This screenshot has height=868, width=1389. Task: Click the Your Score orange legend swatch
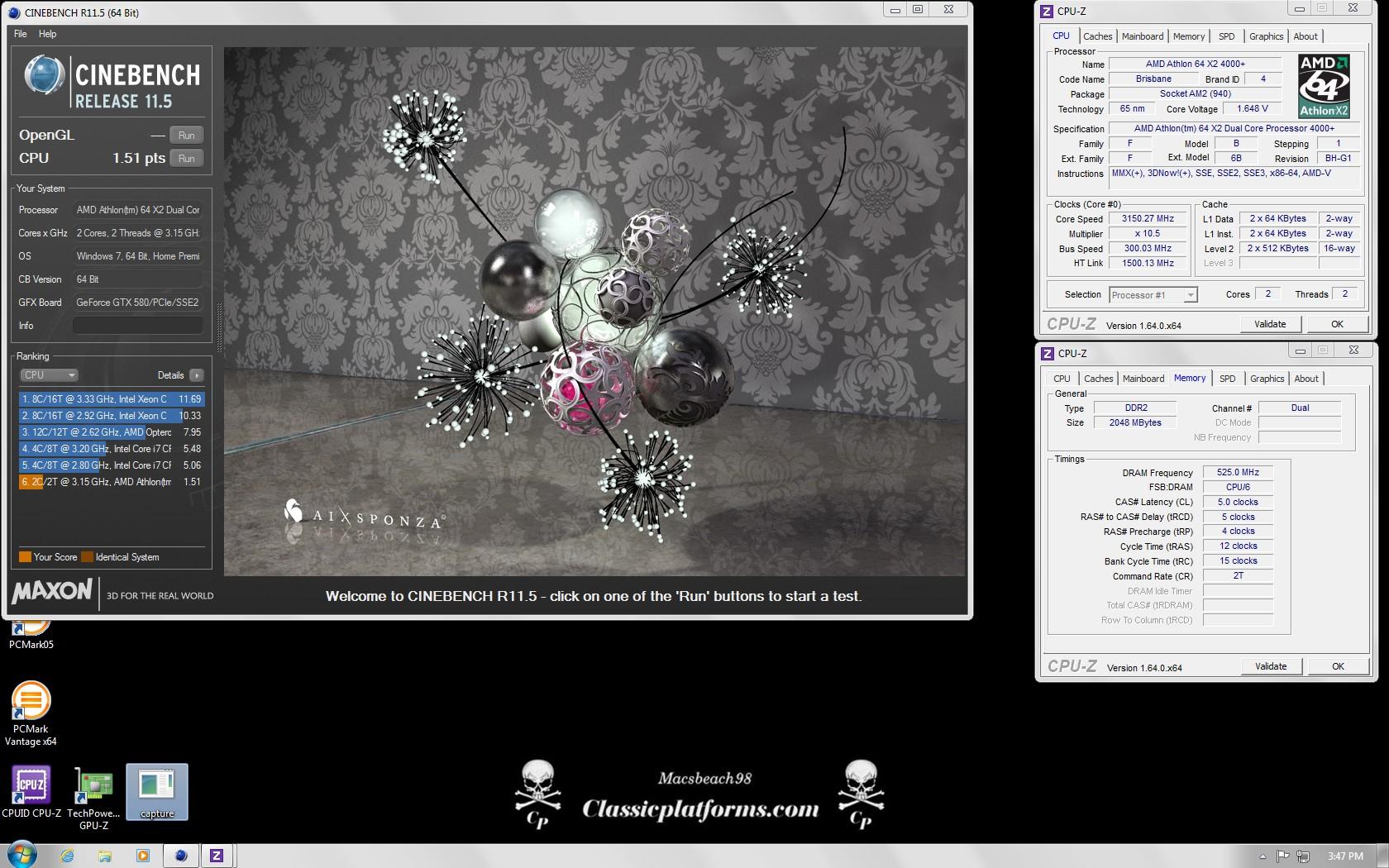coord(25,557)
